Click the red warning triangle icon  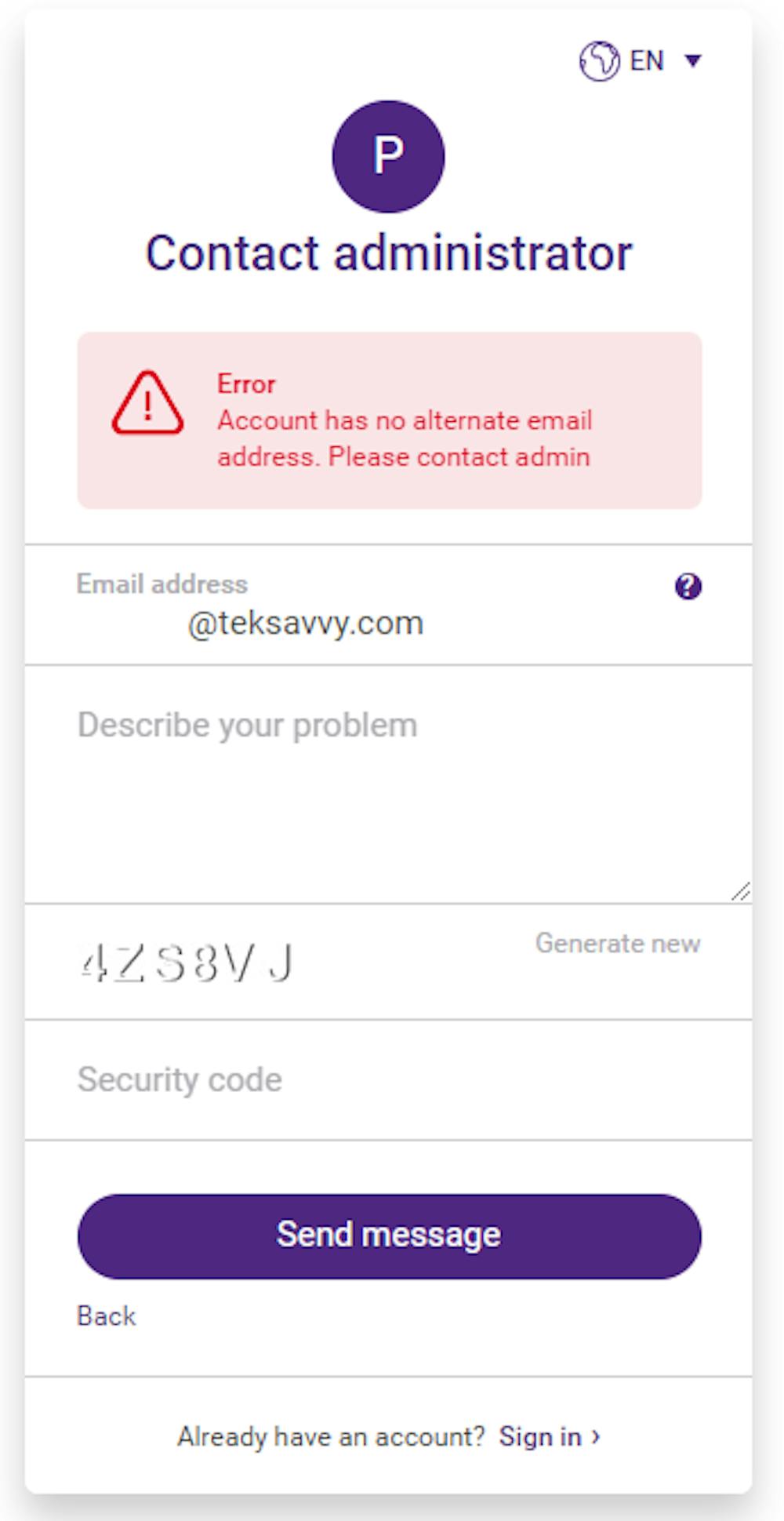147,403
